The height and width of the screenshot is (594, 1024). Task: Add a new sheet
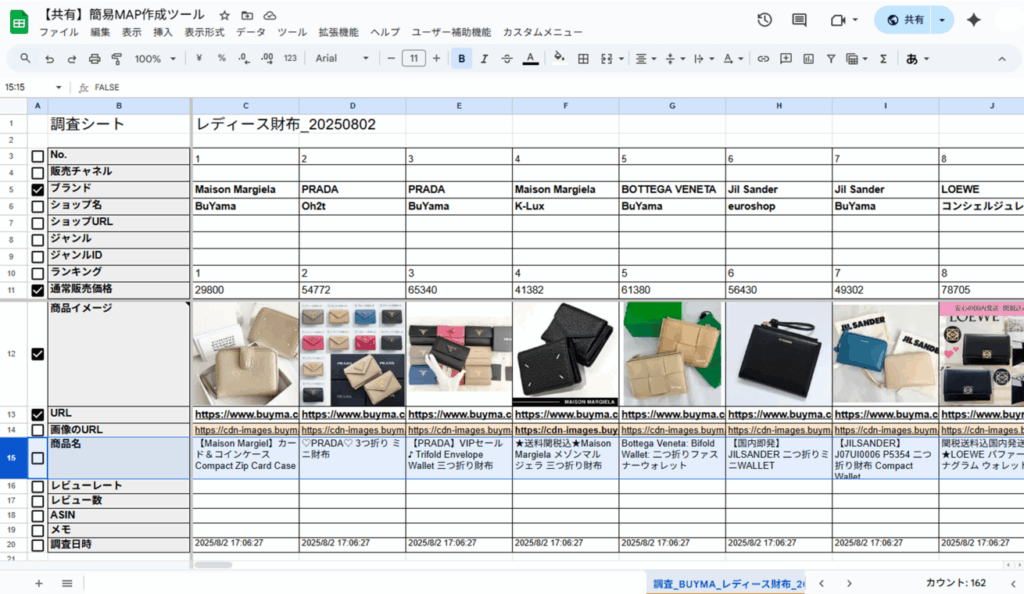pyautogui.click(x=39, y=583)
